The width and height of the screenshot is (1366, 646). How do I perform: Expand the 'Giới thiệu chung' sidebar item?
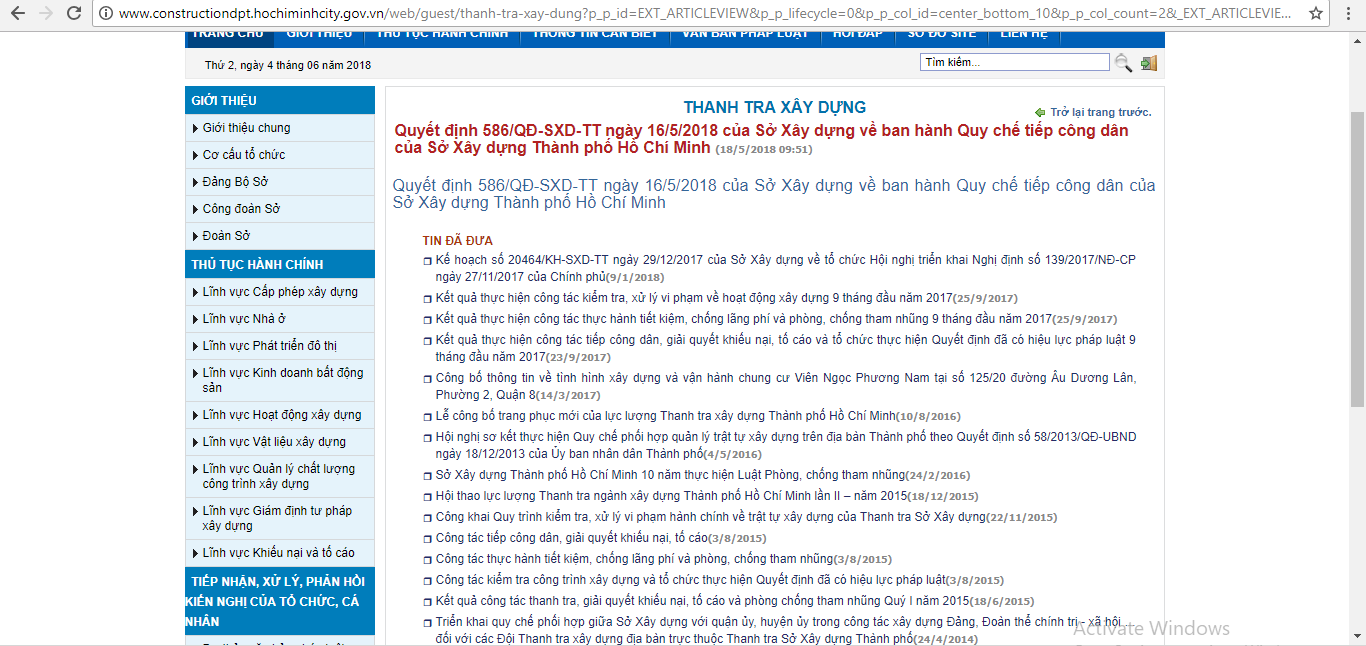click(x=246, y=128)
